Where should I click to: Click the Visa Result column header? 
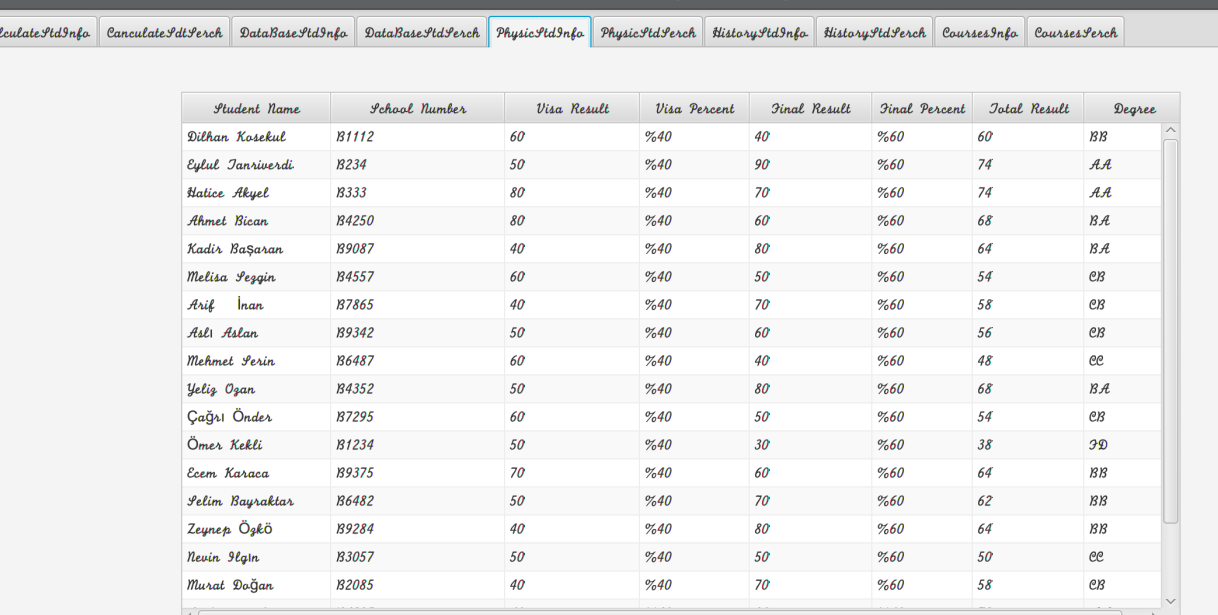[572, 108]
